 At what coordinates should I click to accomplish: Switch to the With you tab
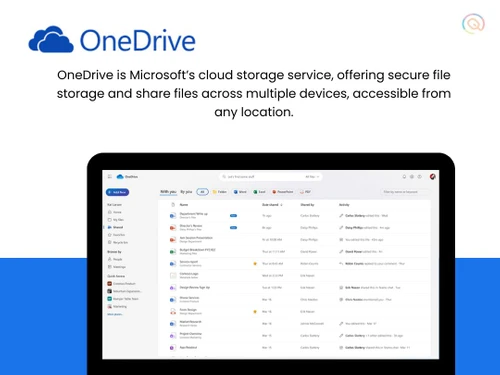click(168, 192)
